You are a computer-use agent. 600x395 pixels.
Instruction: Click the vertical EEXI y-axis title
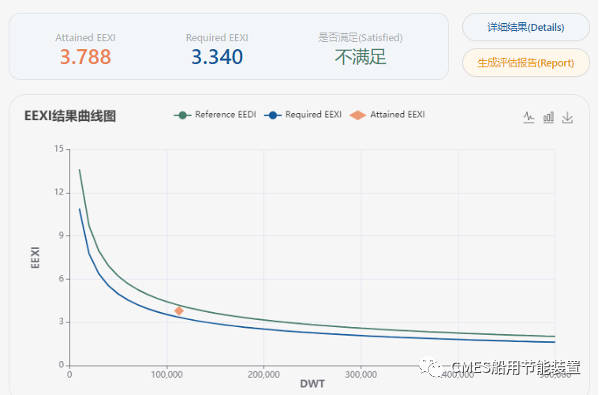tap(35, 257)
